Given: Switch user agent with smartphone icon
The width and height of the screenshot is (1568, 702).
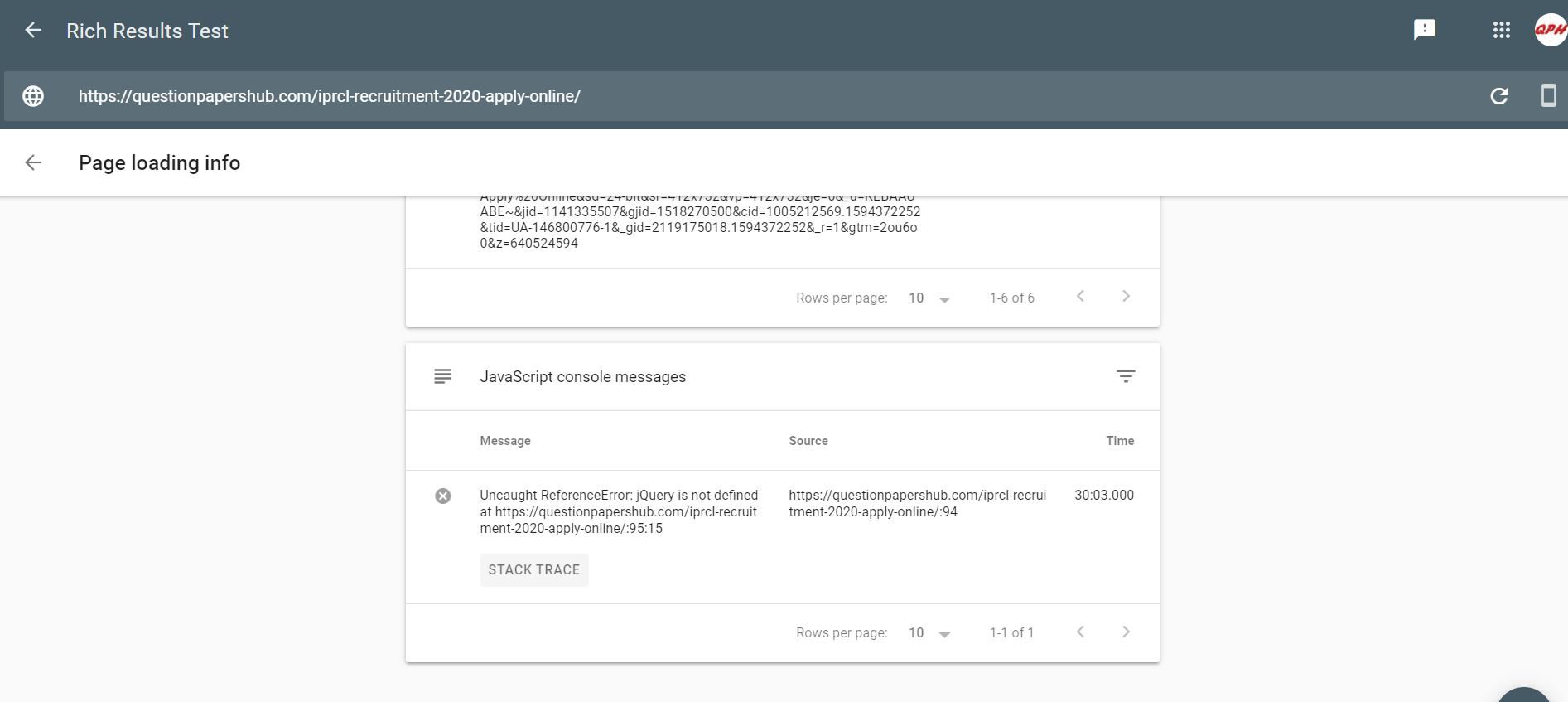Looking at the screenshot, I should click(x=1547, y=96).
